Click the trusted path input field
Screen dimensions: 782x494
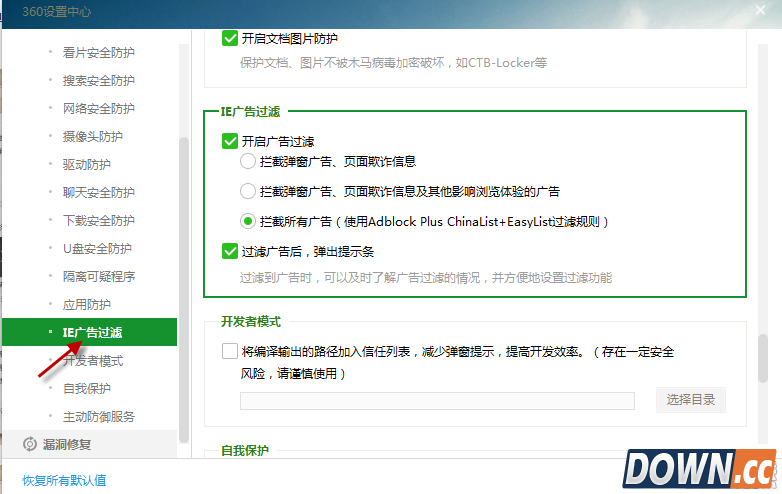(437, 400)
